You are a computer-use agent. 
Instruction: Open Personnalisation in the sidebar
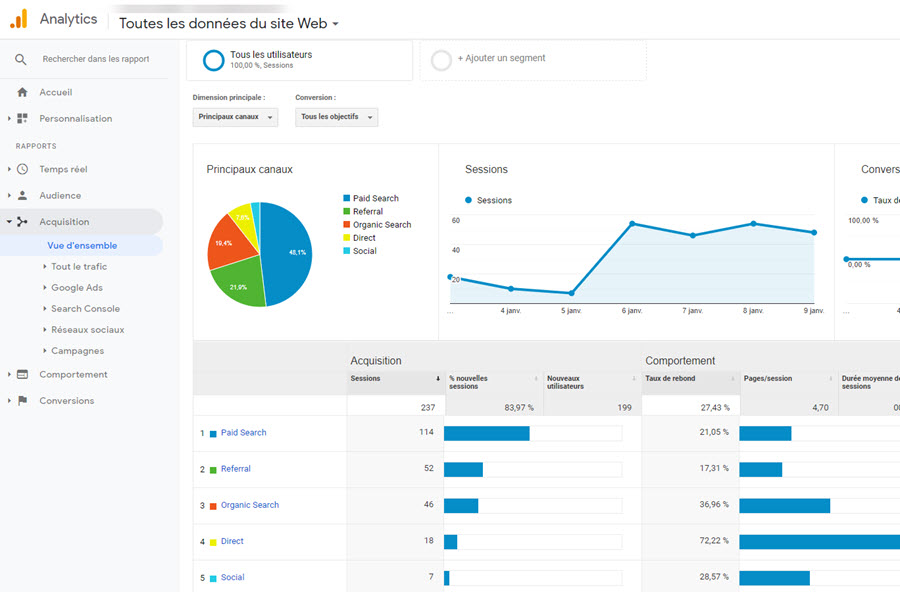pyautogui.click(x=76, y=118)
